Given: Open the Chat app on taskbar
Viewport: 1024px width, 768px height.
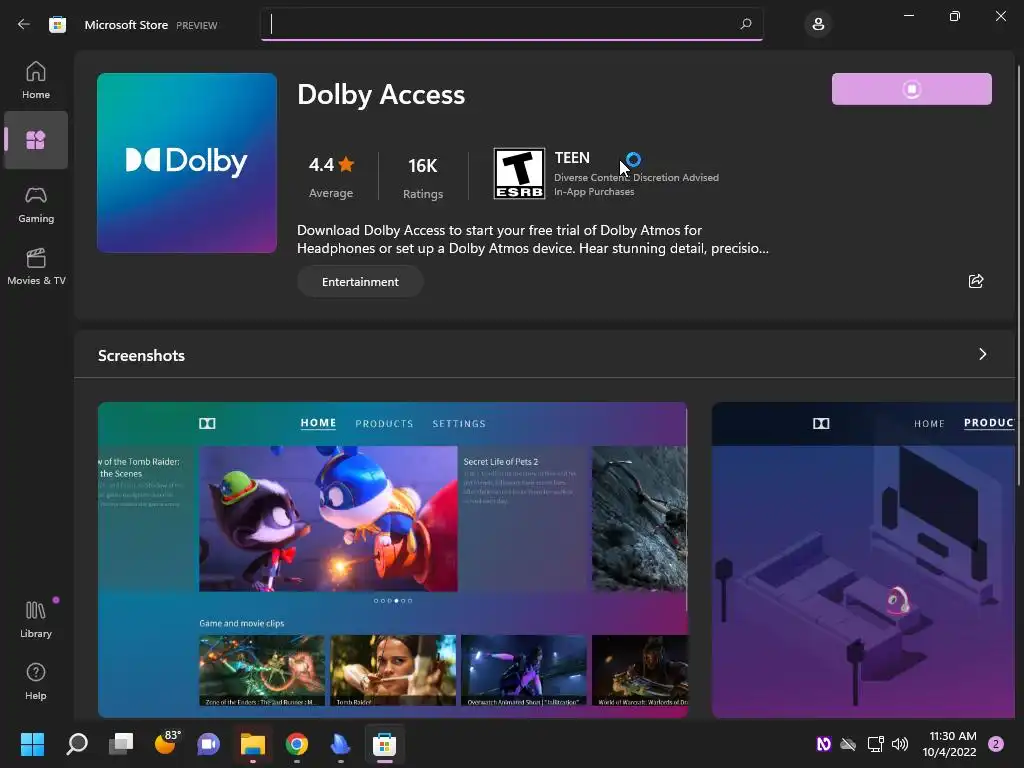Looking at the screenshot, I should (x=208, y=744).
